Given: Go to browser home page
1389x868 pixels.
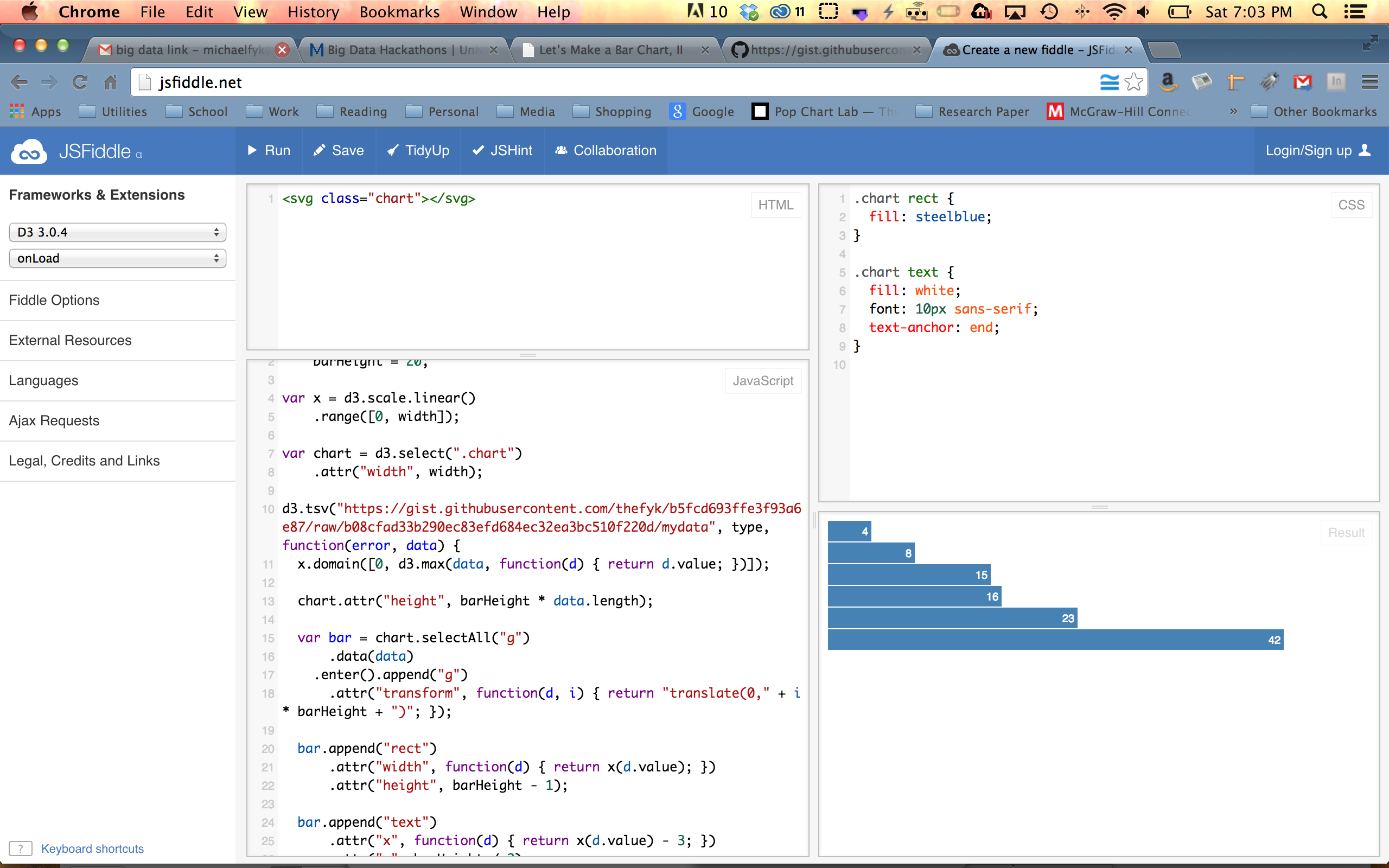Looking at the screenshot, I should click(x=110, y=82).
